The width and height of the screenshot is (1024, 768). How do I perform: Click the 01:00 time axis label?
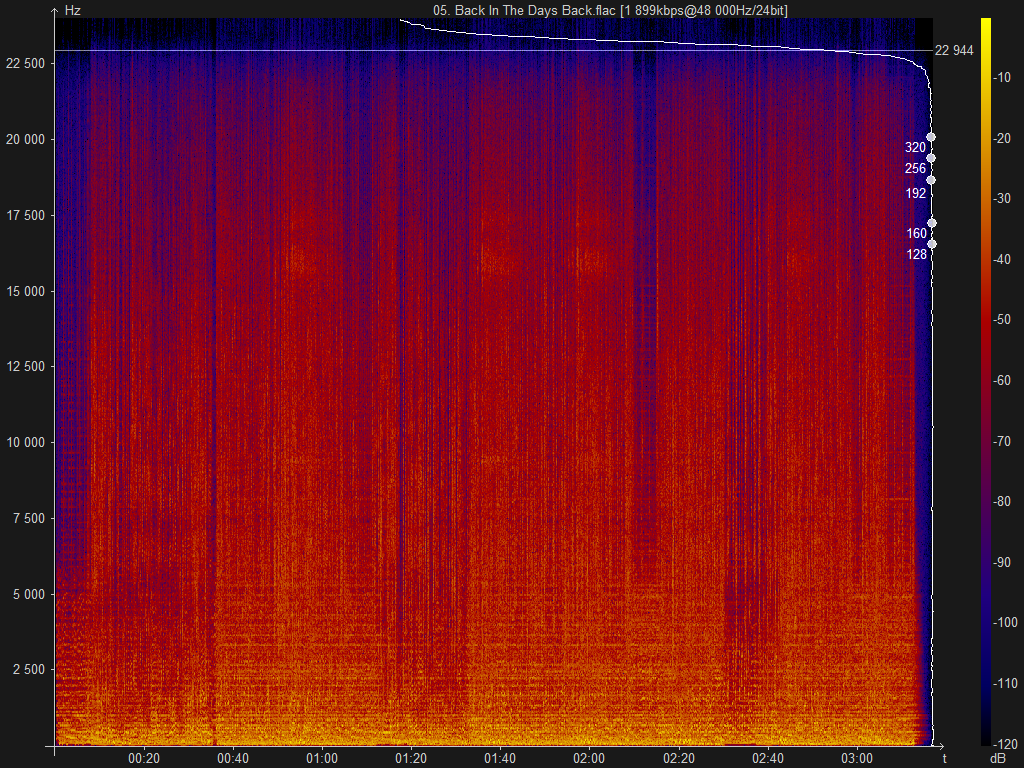click(322, 759)
